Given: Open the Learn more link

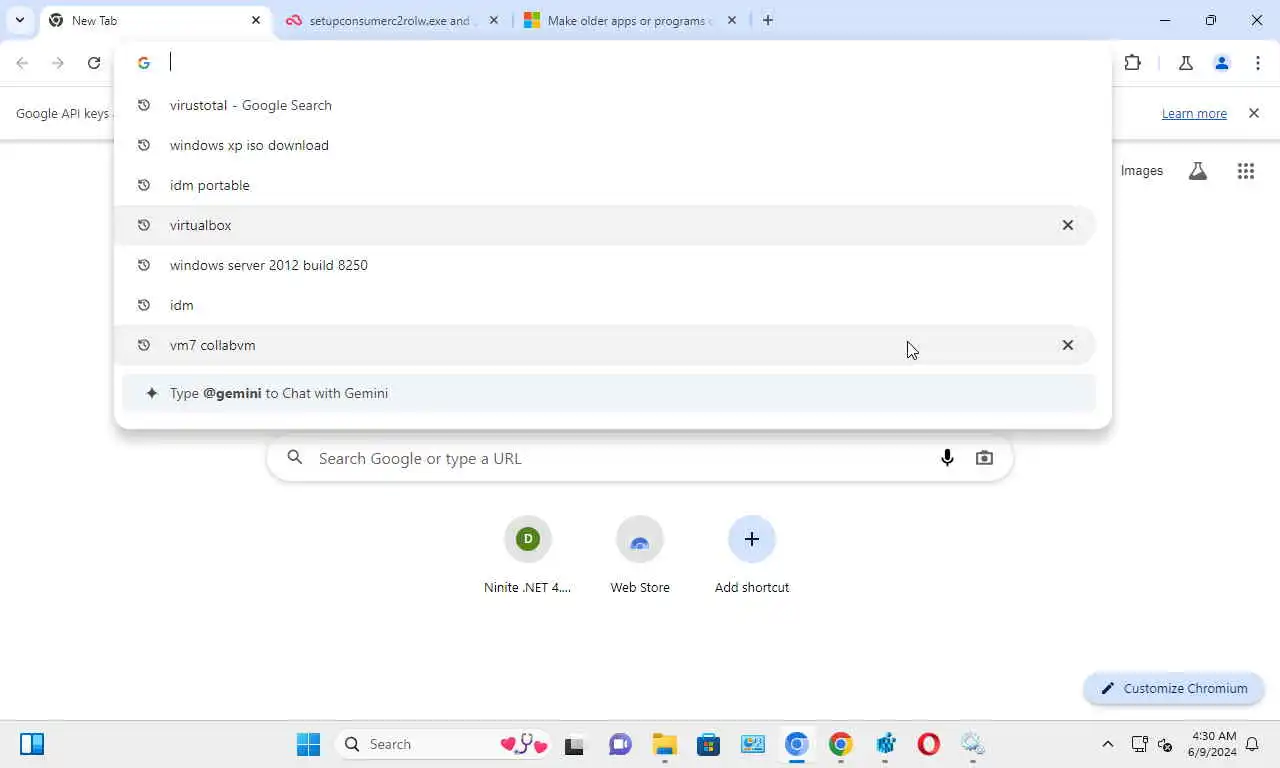Looking at the screenshot, I should point(1194,113).
